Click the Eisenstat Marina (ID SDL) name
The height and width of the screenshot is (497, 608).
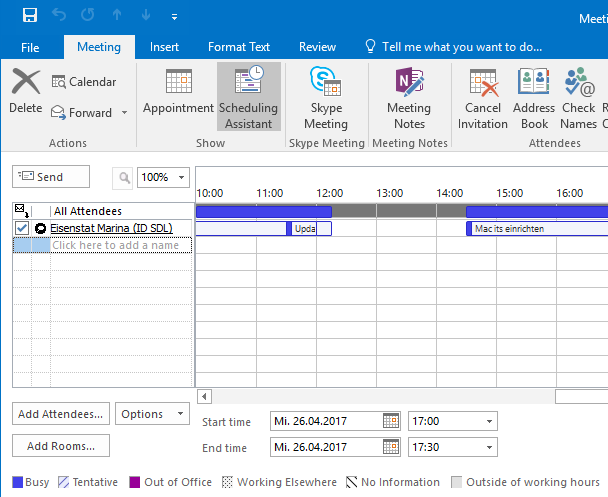(111, 228)
